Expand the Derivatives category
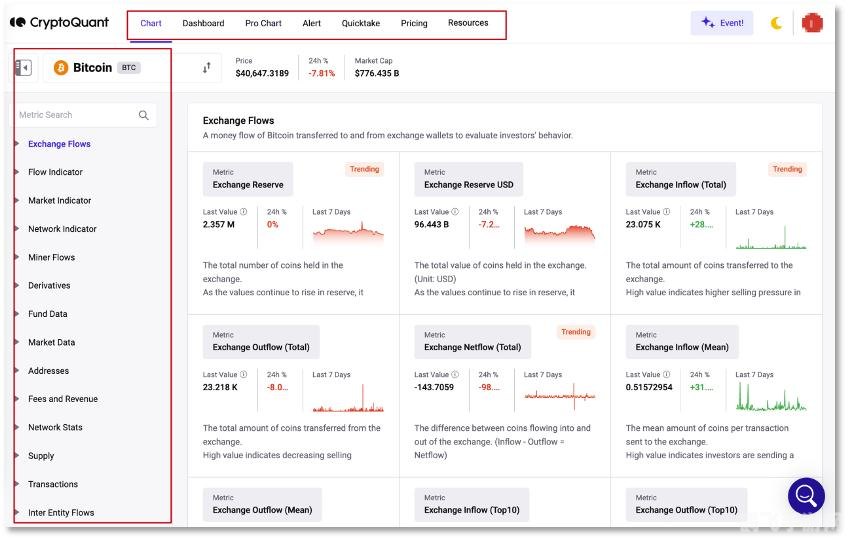This screenshot has height=540, width=848. (49, 286)
